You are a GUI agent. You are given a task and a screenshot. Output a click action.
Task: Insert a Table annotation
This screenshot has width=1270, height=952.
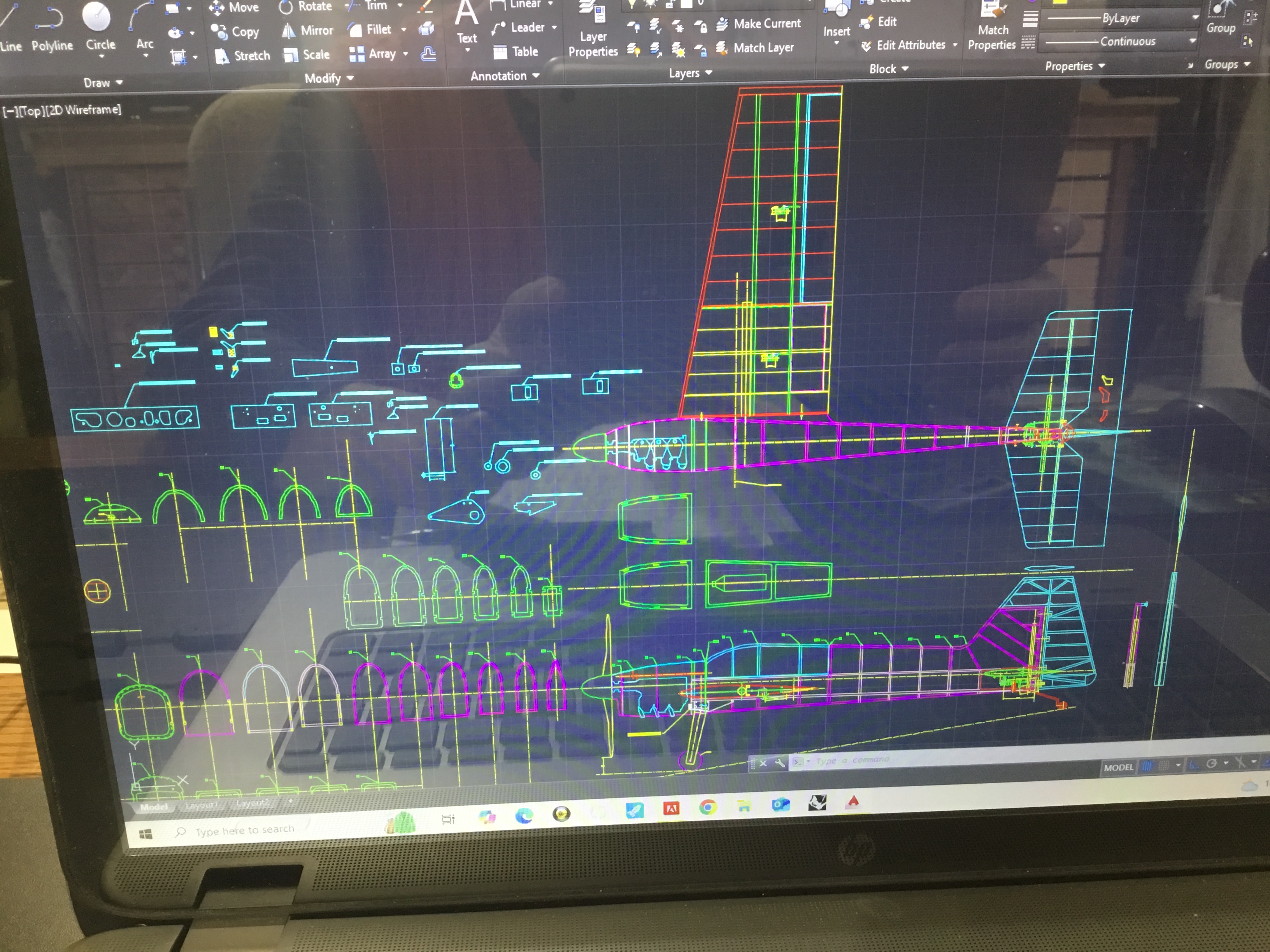point(516,52)
